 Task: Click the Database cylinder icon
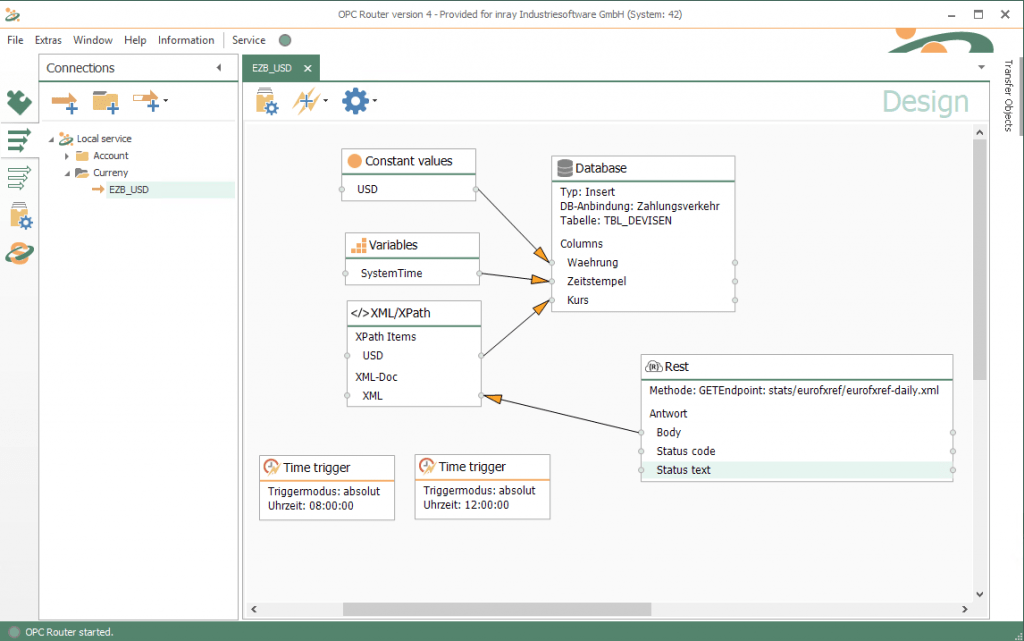click(565, 168)
